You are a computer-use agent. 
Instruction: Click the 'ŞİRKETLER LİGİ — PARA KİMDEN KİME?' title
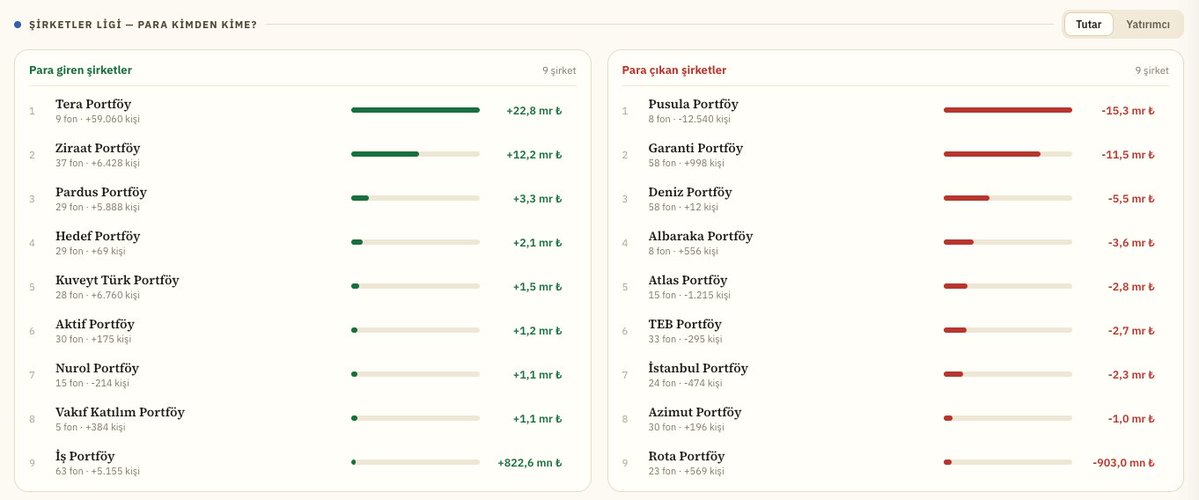click(143, 24)
